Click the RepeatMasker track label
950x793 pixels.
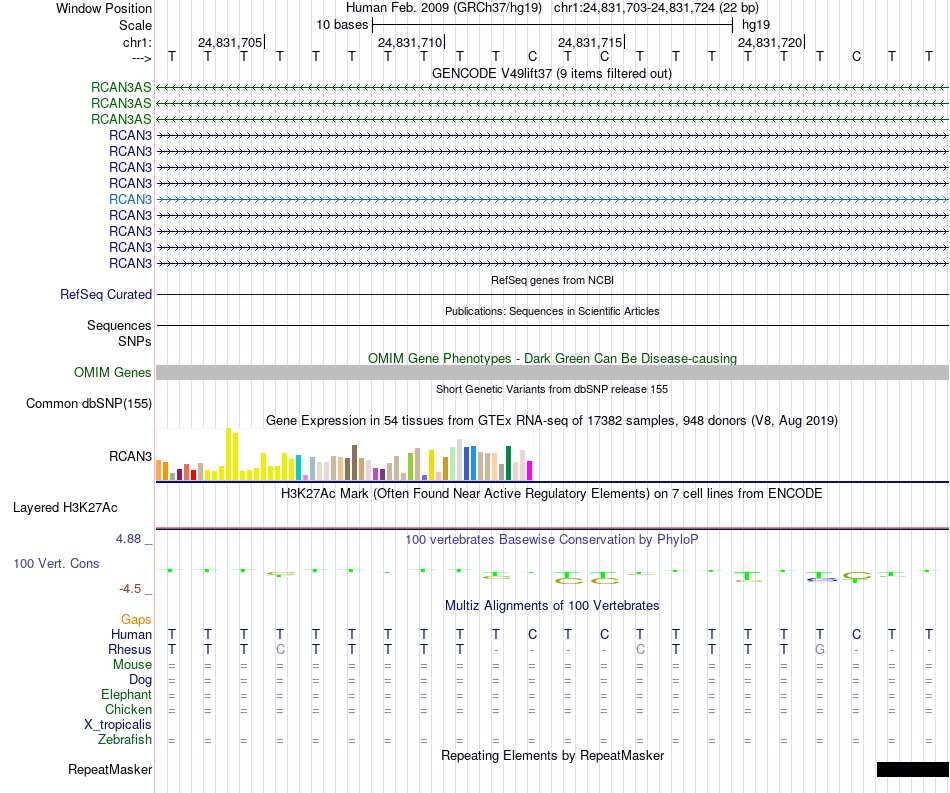tap(110, 769)
